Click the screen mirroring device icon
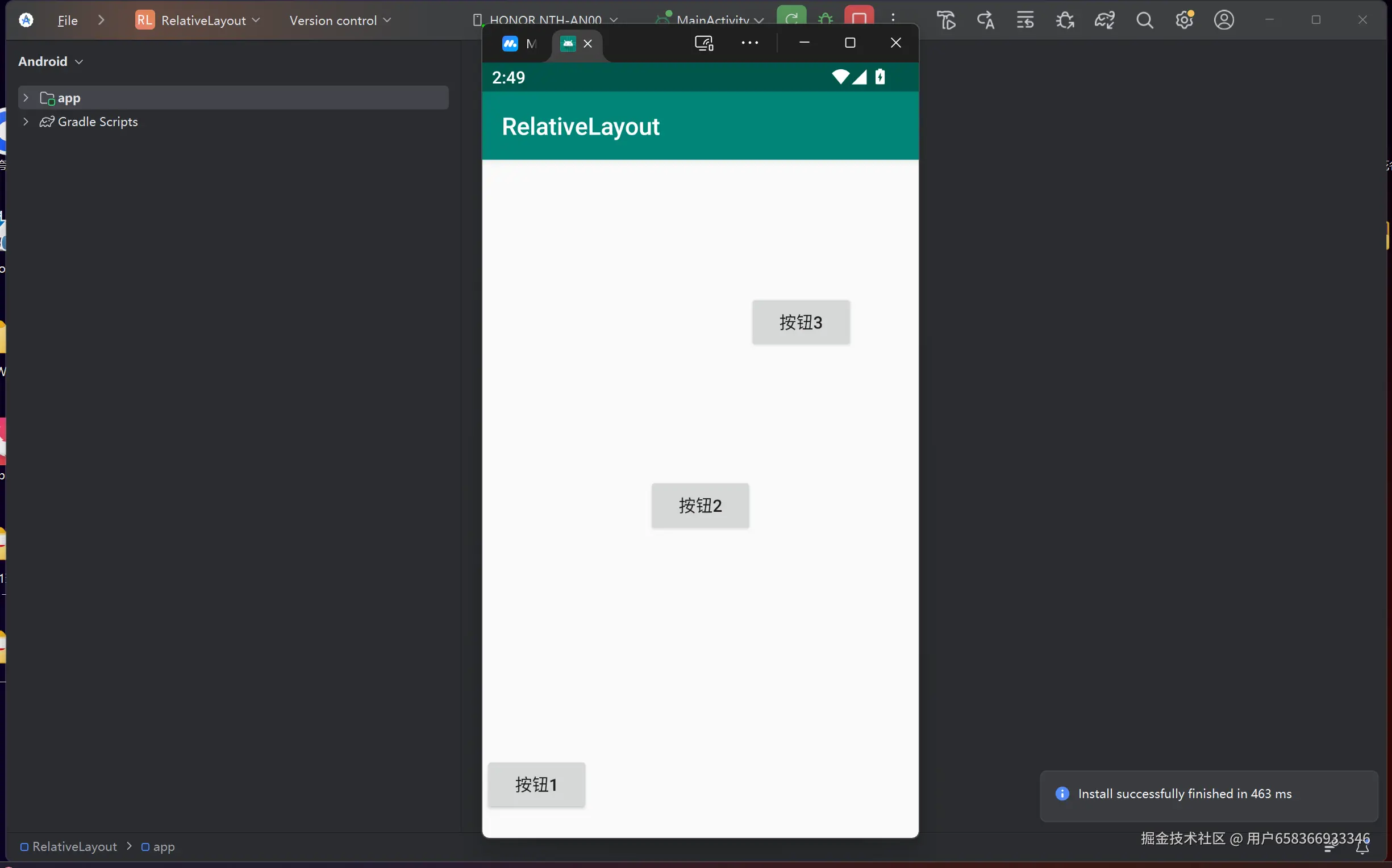The image size is (1392, 868). point(704,43)
